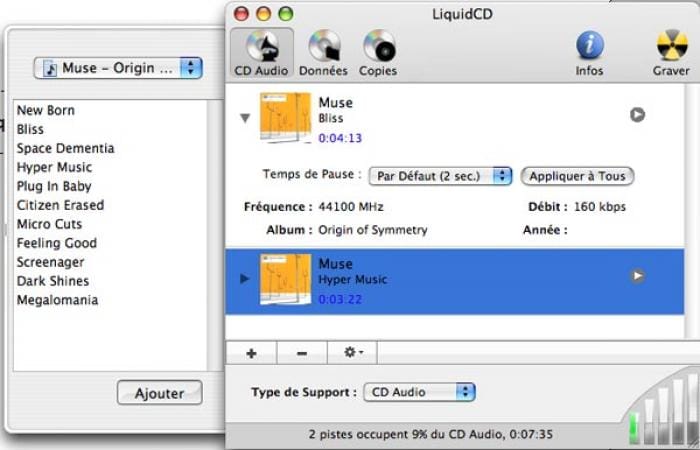This screenshot has width=700, height=450.
Task: Open the Type de Support dropdown
Action: point(420,392)
